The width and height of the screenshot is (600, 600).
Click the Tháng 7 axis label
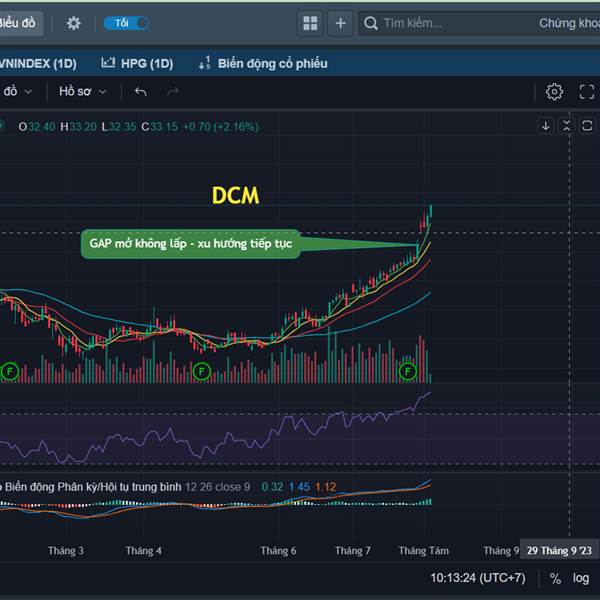click(x=353, y=551)
